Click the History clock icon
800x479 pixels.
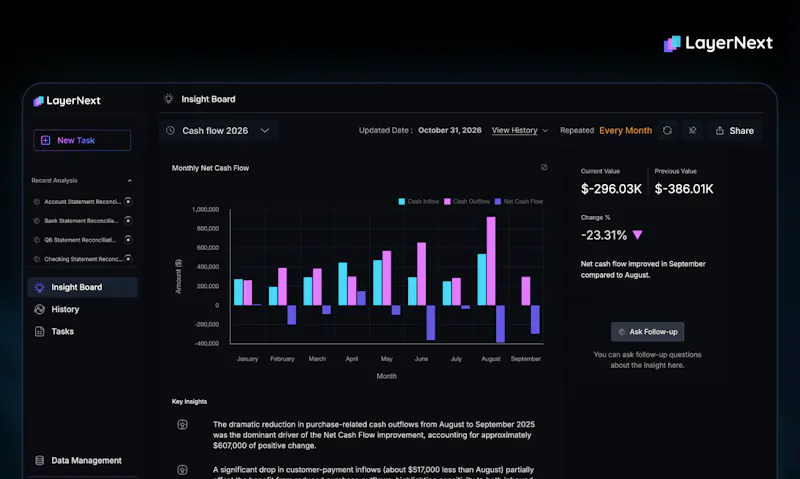click(39, 309)
